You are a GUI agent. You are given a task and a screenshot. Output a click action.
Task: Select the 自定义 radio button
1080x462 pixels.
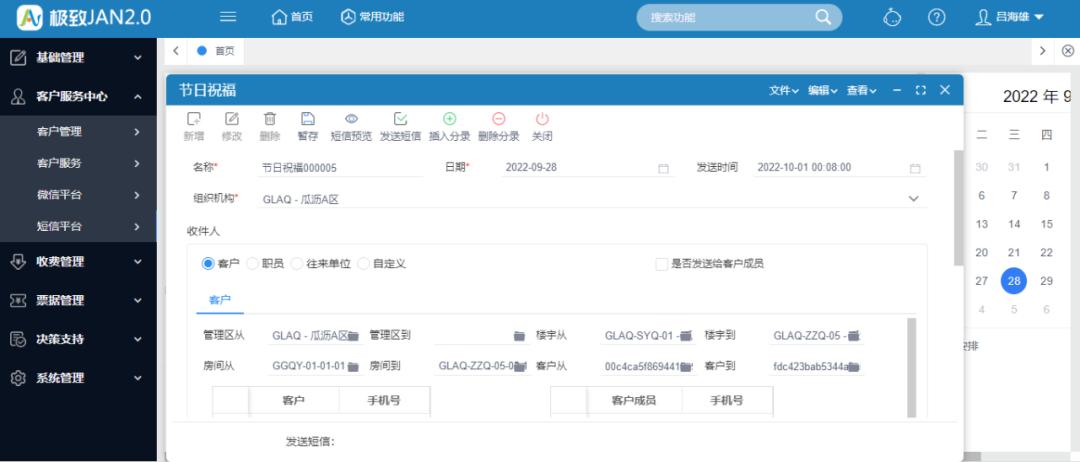pyautogui.click(x=364, y=264)
